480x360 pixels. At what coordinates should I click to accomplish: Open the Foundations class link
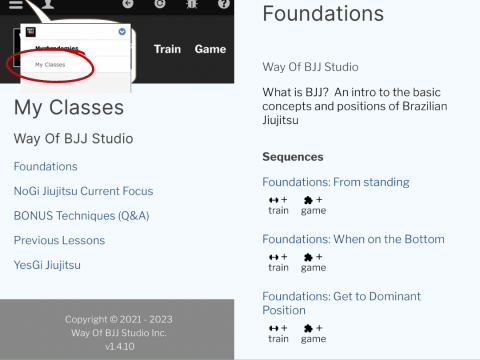pos(46,166)
